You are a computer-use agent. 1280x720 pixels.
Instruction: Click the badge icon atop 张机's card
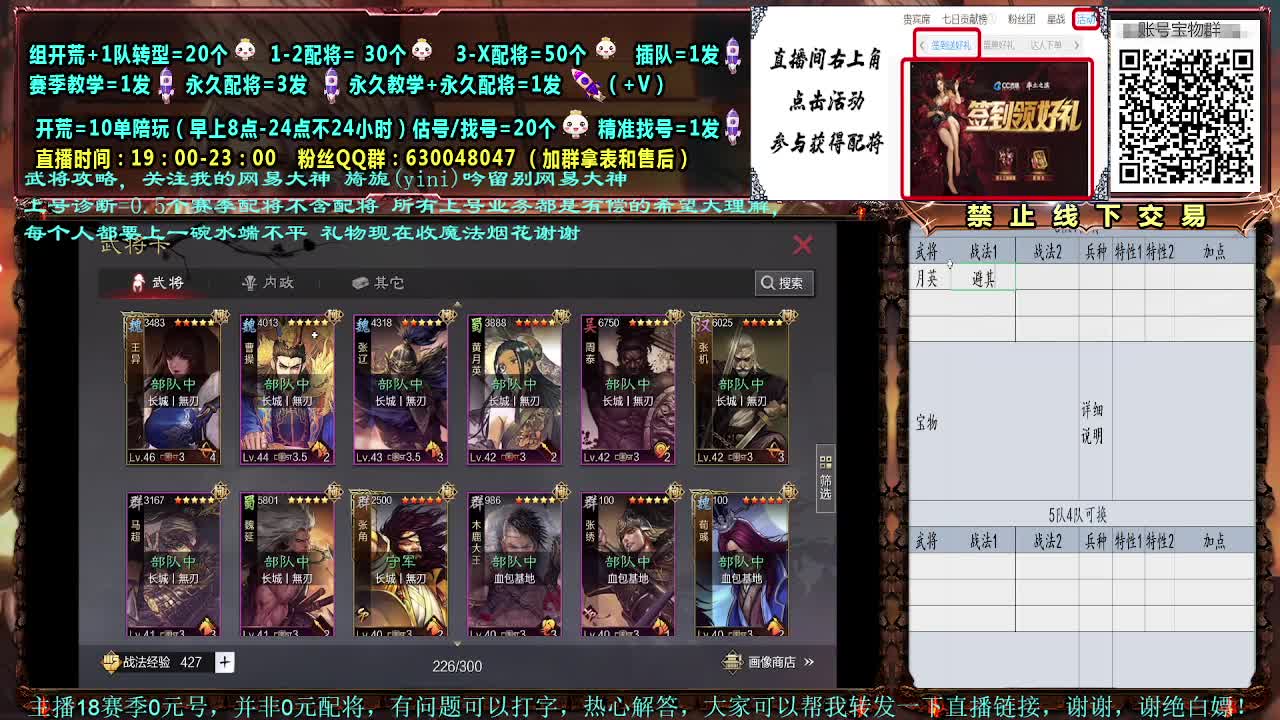point(788,318)
